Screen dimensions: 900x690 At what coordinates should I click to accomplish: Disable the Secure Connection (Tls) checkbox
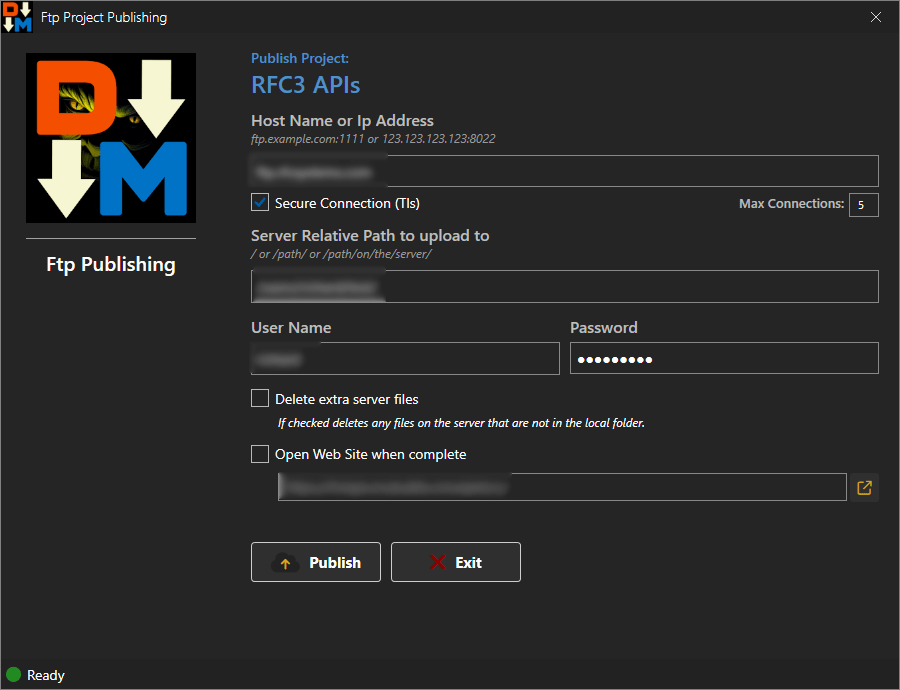point(260,203)
